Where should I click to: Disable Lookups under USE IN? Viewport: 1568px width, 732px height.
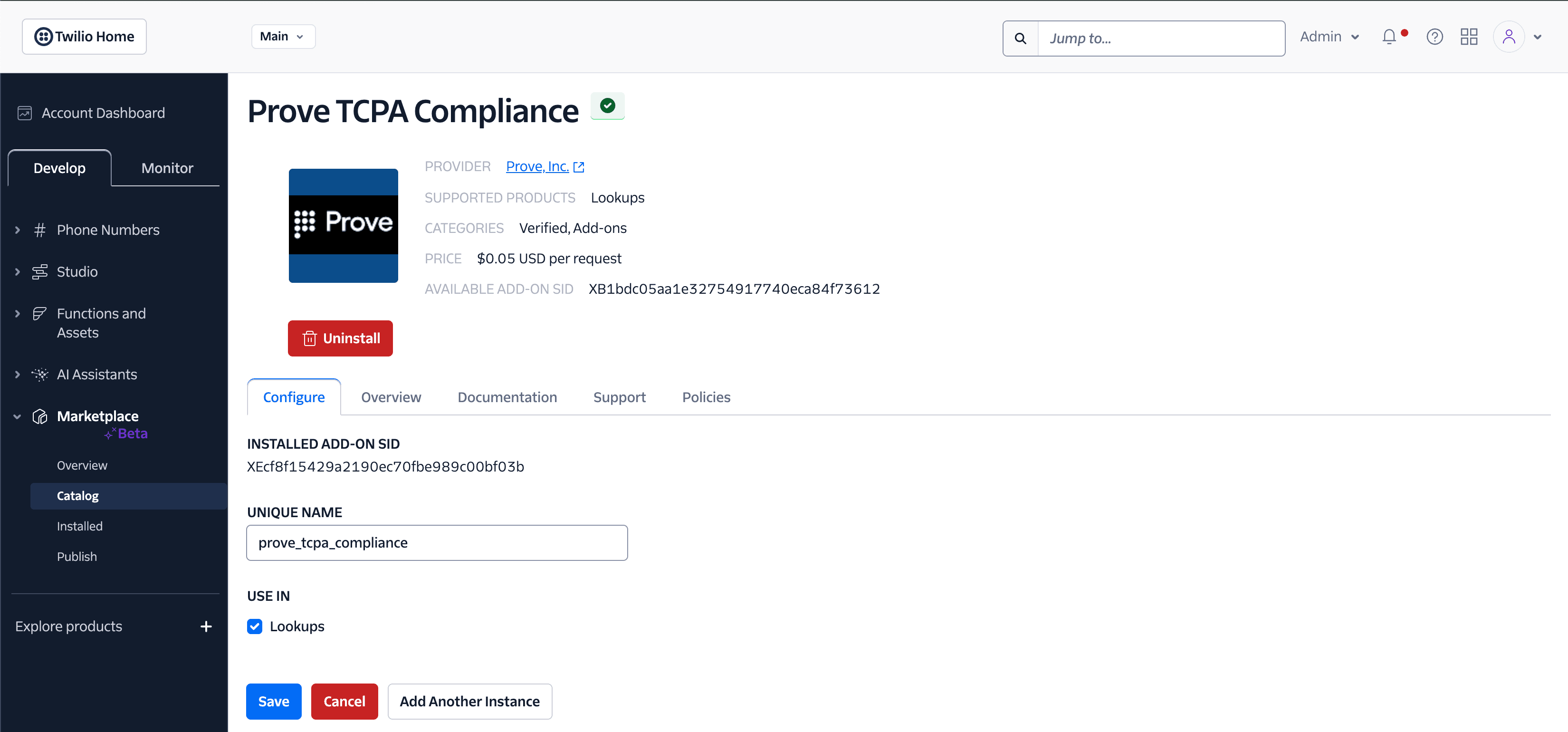point(254,626)
